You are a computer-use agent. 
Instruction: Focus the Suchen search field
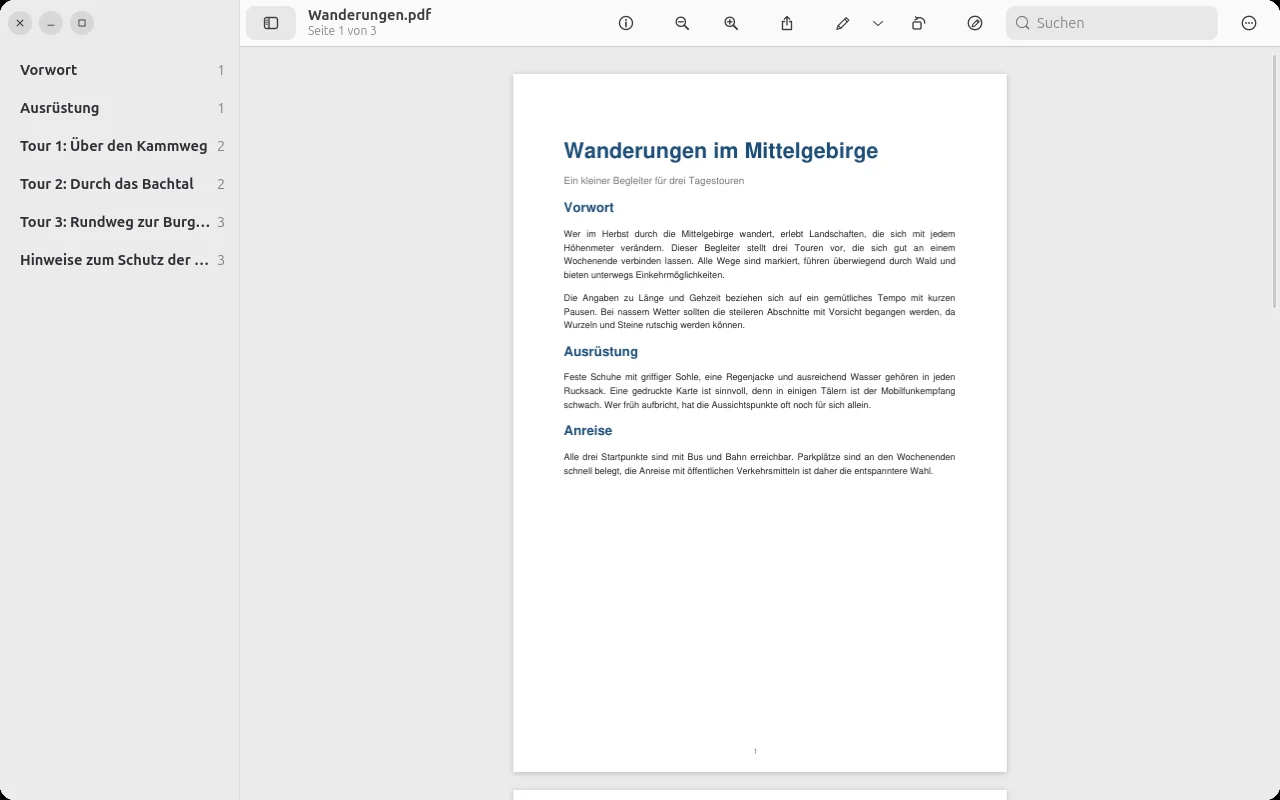click(1112, 23)
